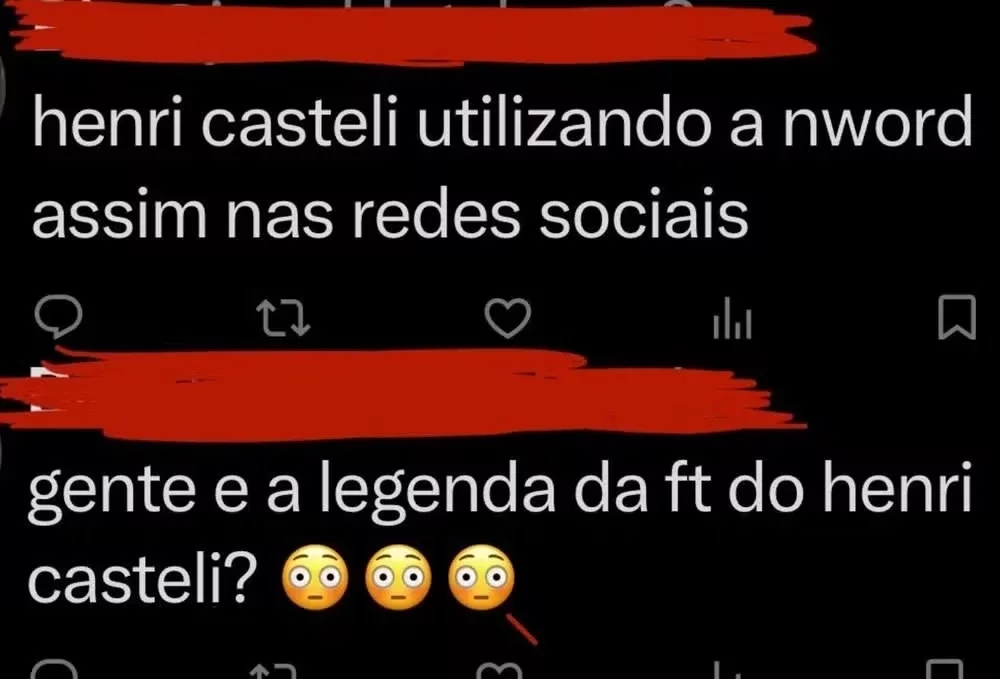Retweet the post about redes sociais
The height and width of the screenshot is (679, 1000).
point(283,319)
